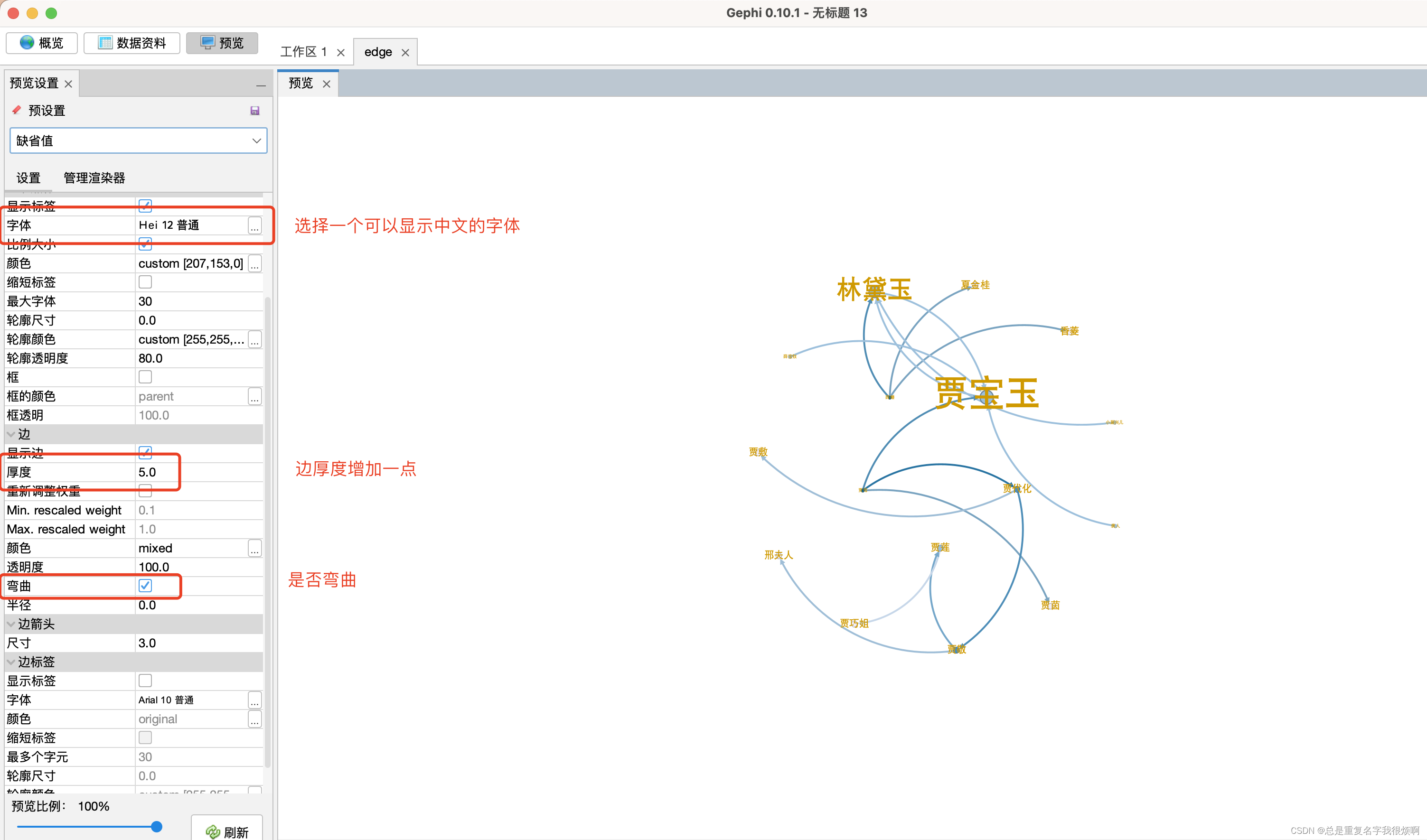
Task: Edit edge 透明度 opacity value 100.0
Action: tap(199, 567)
